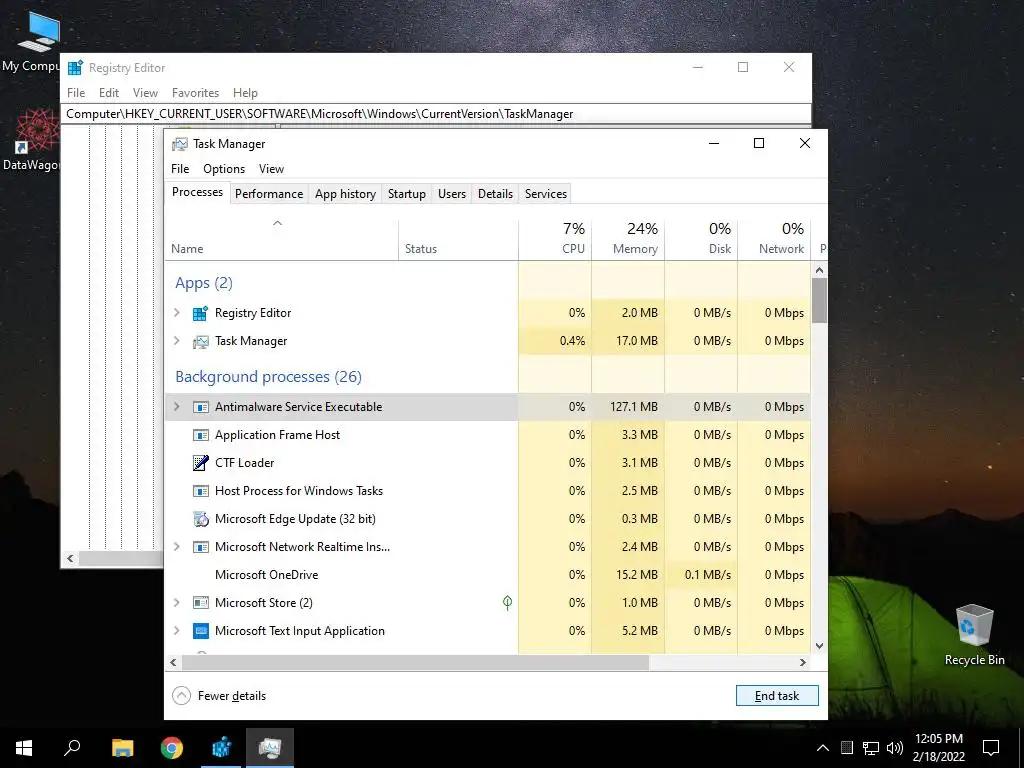Click the Antimalware Service Executable process icon
The image size is (1024, 768).
[x=200, y=407]
